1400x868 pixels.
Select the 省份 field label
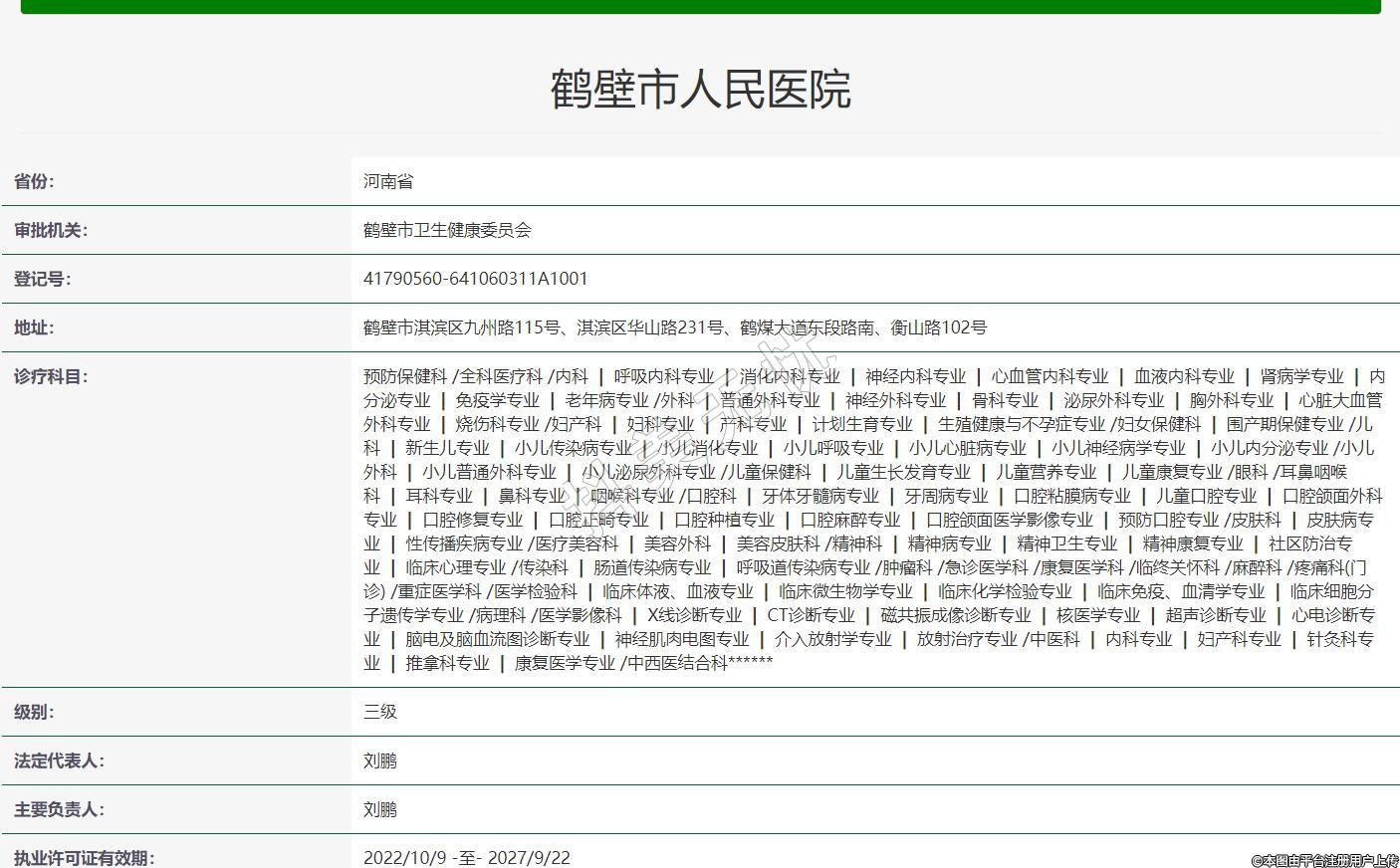point(34,181)
